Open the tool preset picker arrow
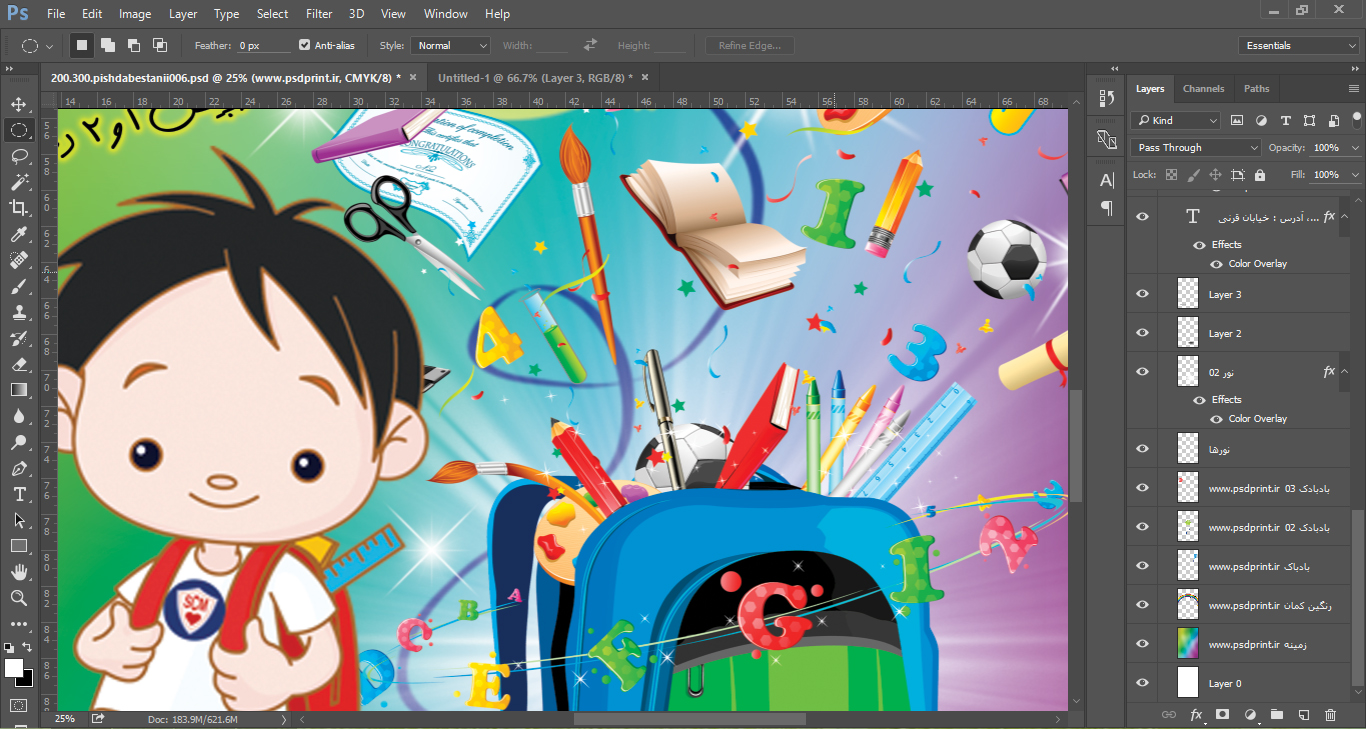This screenshot has width=1366, height=729. 50,46
